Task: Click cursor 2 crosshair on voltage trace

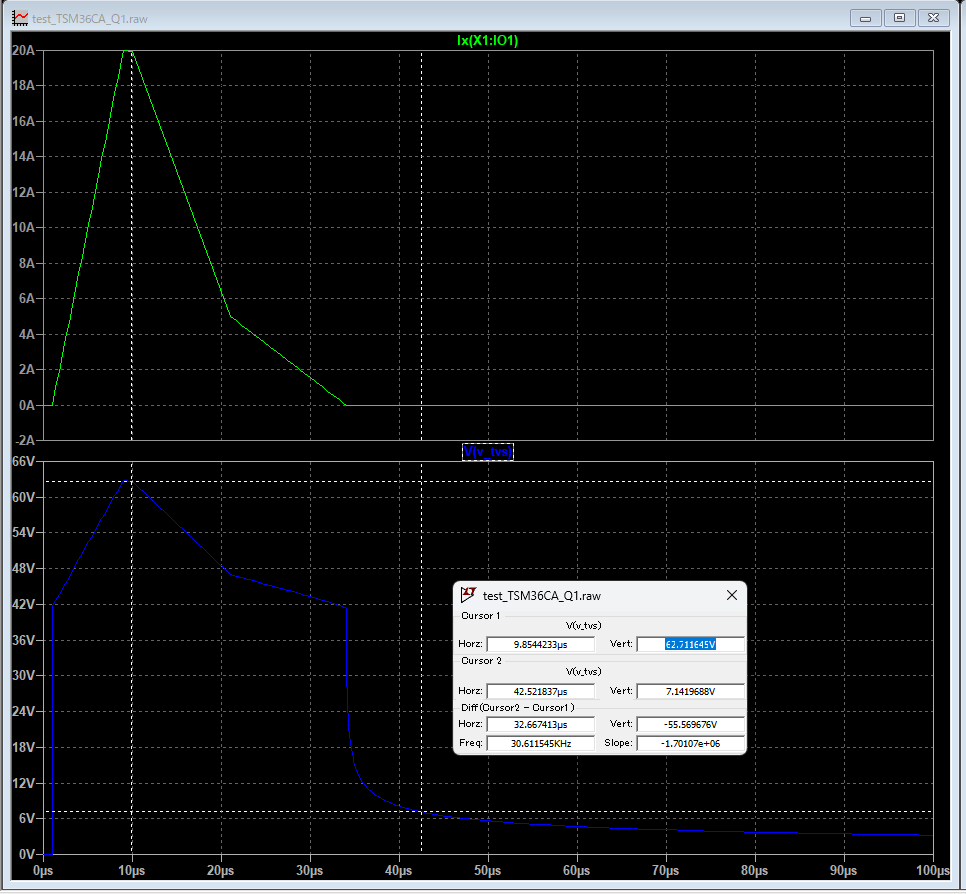Action: [421, 811]
